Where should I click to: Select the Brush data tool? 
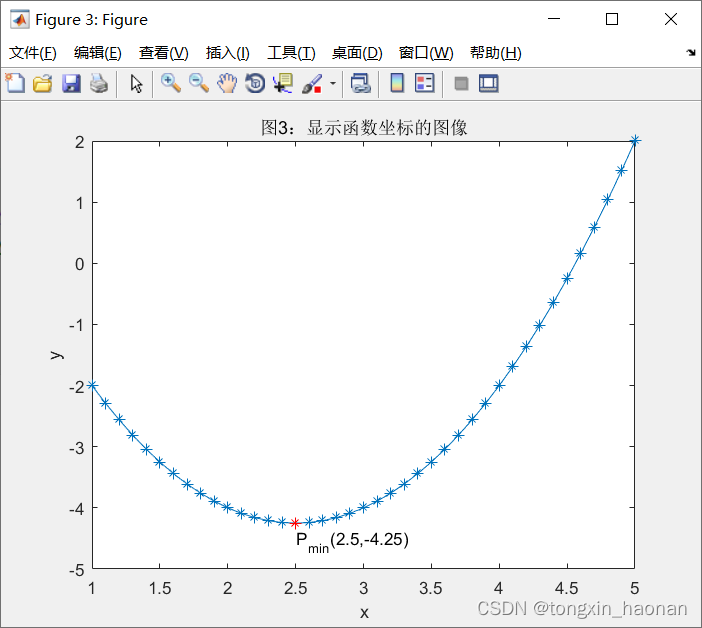click(x=312, y=84)
